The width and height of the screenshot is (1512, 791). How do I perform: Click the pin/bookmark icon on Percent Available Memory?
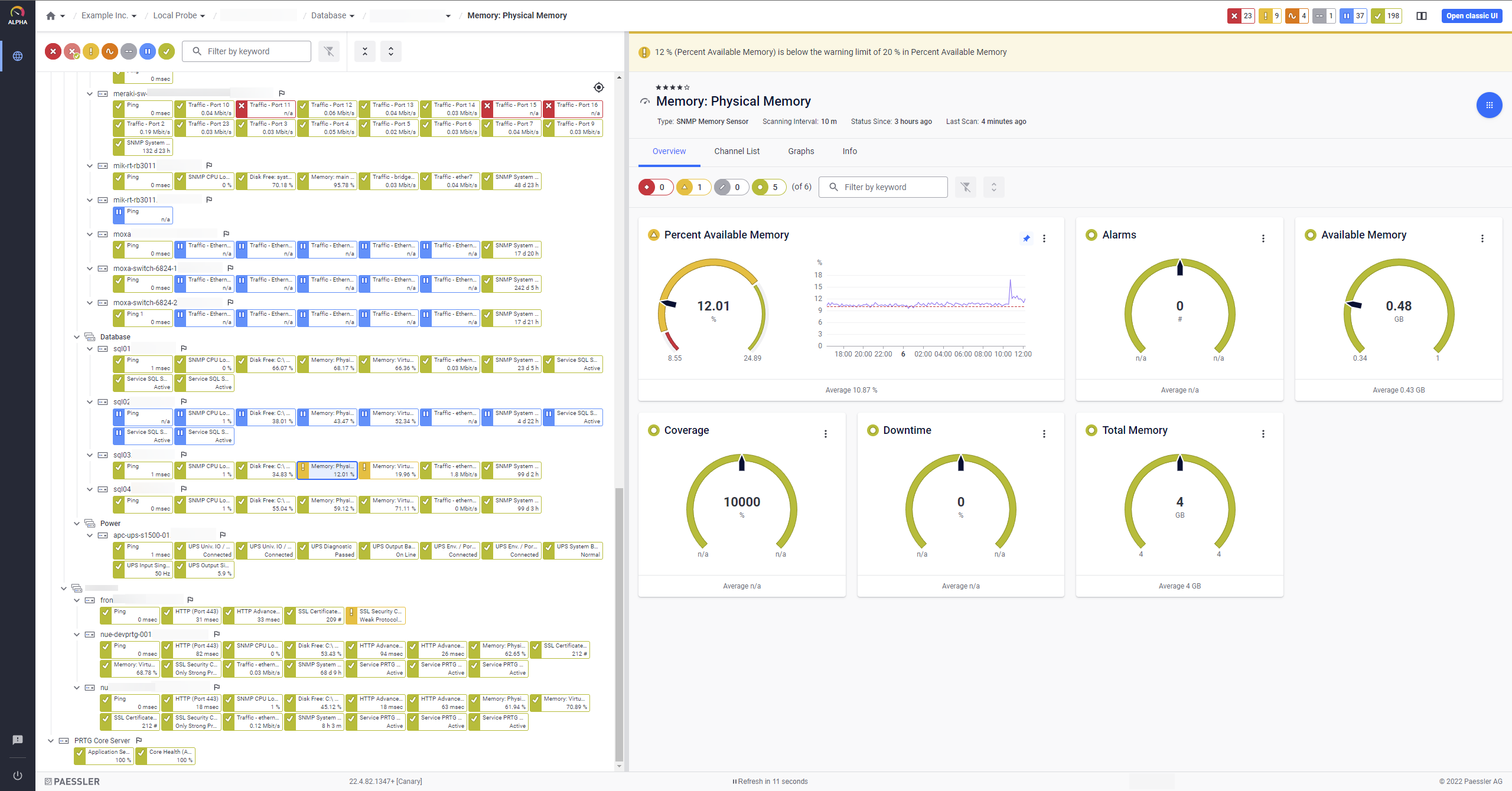click(x=1026, y=238)
